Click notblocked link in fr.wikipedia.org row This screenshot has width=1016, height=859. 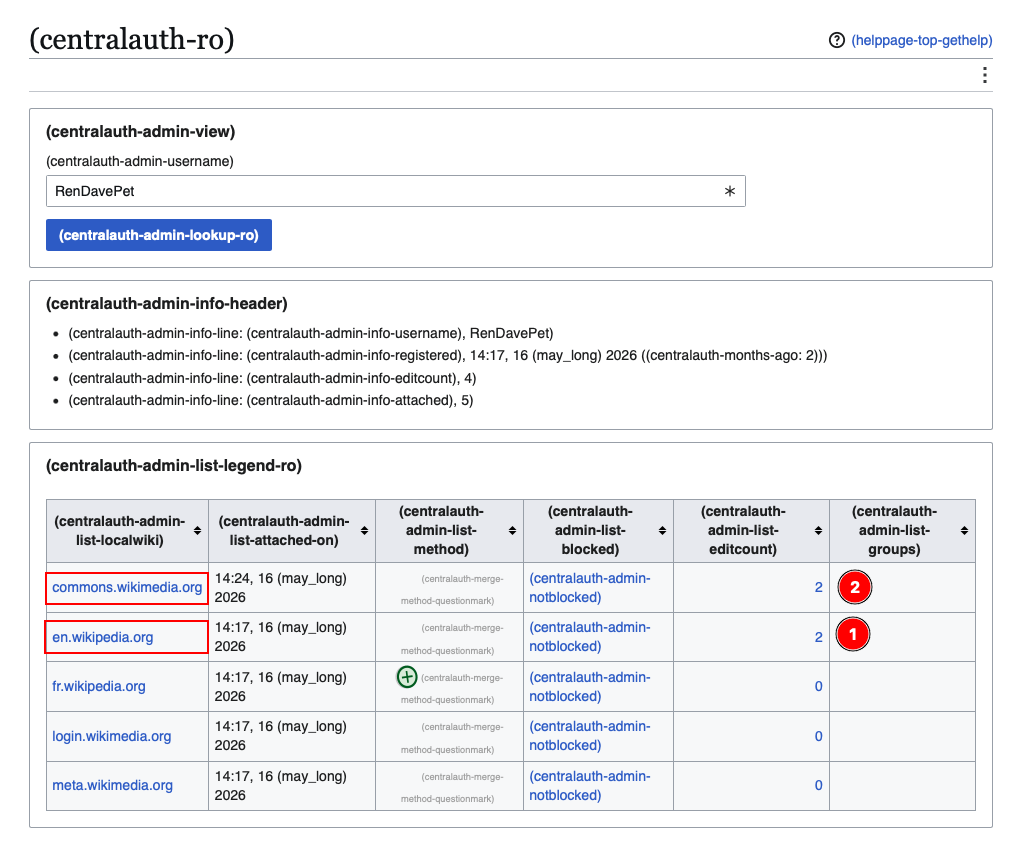pyautogui.click(x=590, y=687)
